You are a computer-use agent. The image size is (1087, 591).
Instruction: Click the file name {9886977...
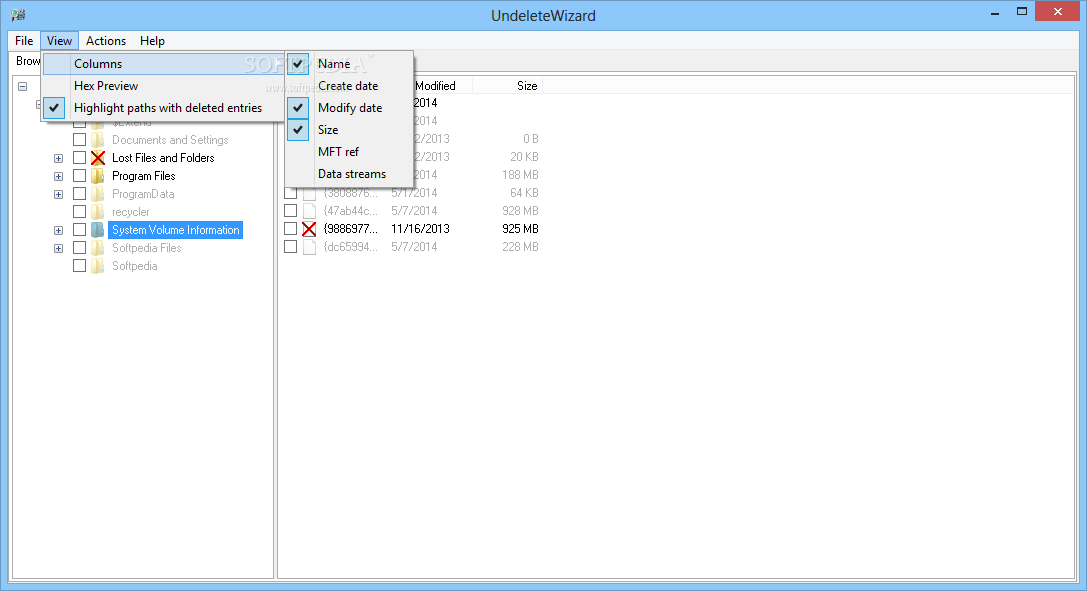coord(351,229)
